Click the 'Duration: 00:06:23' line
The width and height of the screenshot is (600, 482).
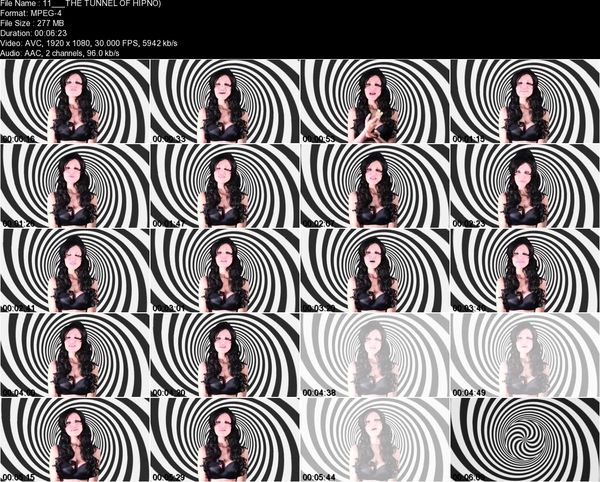click(33, 33)
